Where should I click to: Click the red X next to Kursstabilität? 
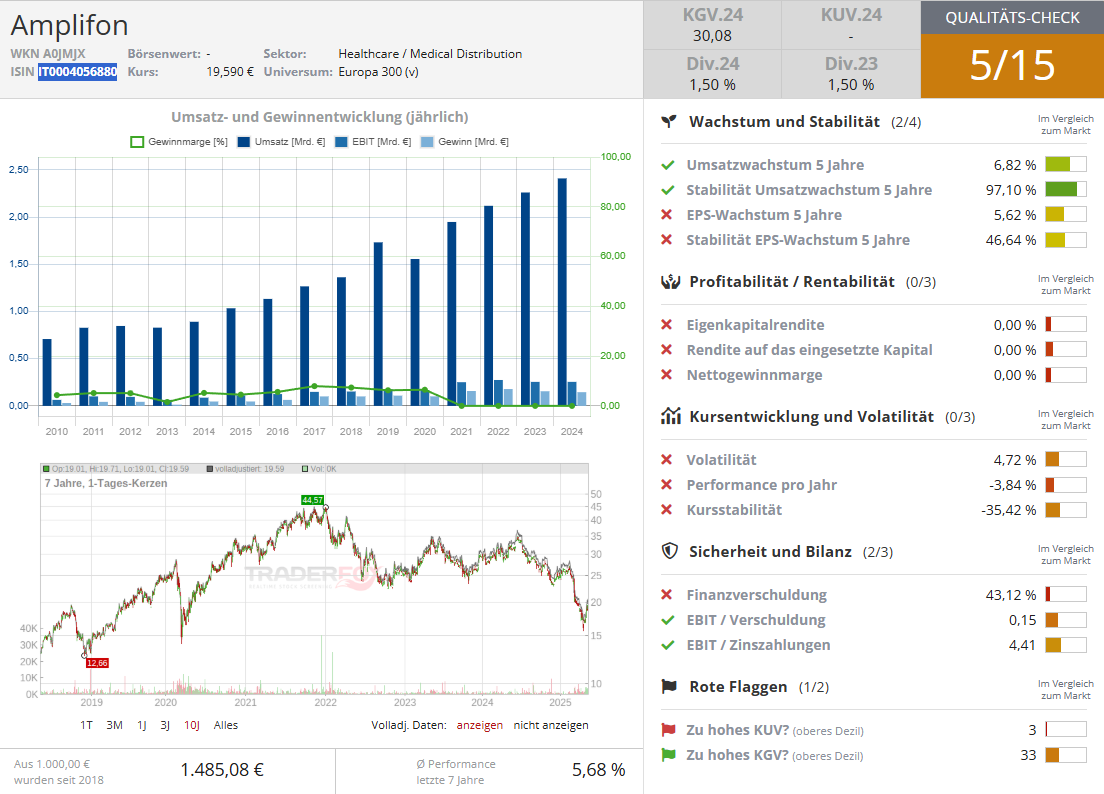tap(667, 510)
